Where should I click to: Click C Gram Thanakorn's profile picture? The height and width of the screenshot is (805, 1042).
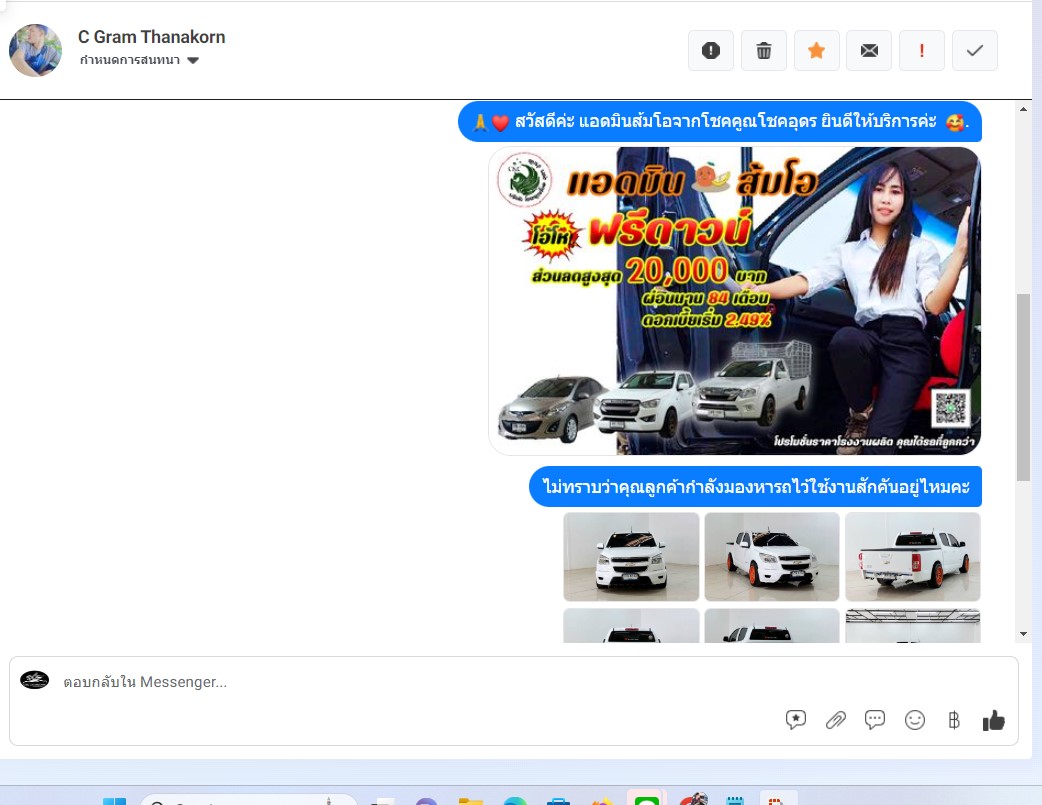36,50
